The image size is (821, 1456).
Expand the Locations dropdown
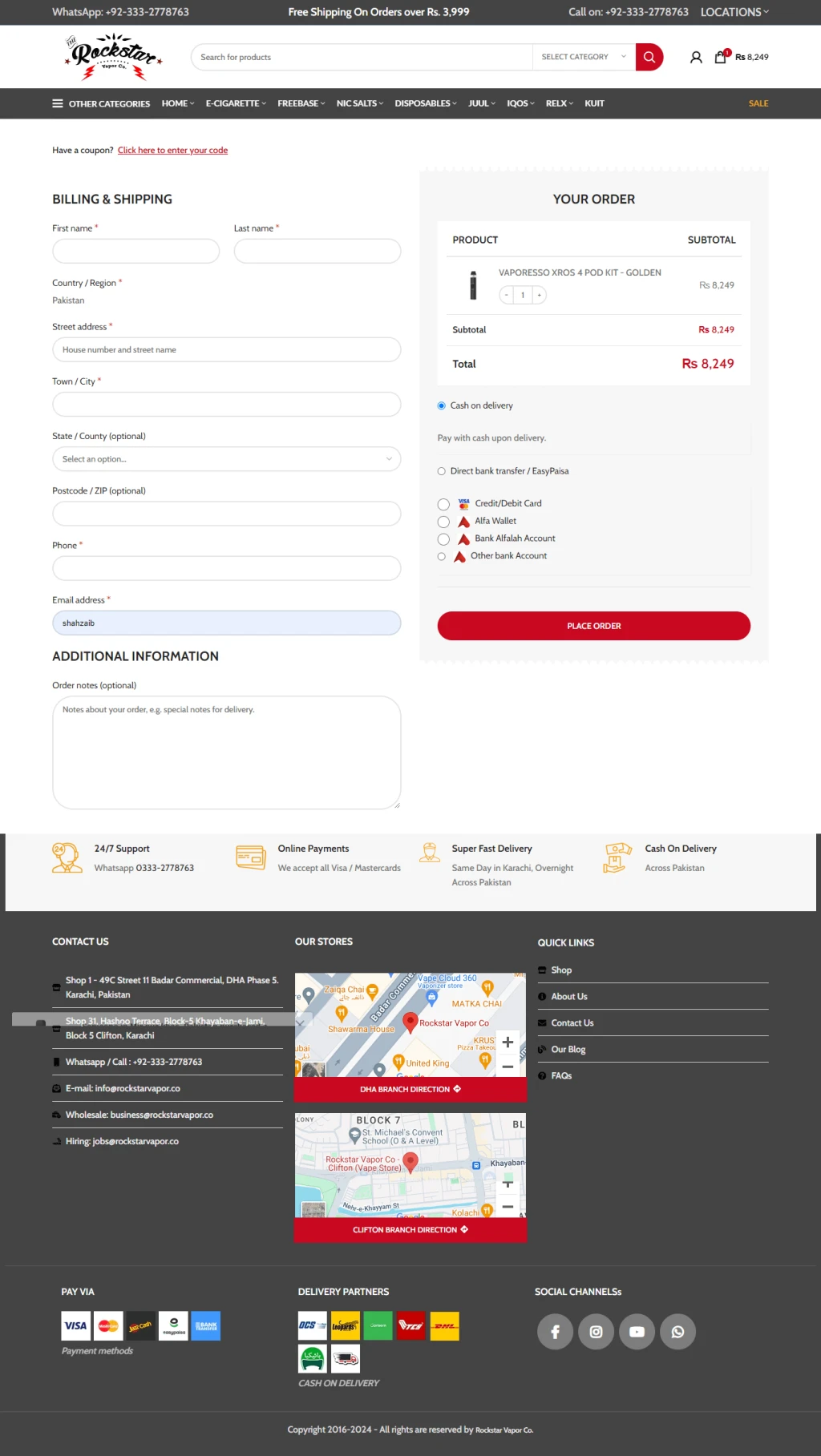pos(734,12)
